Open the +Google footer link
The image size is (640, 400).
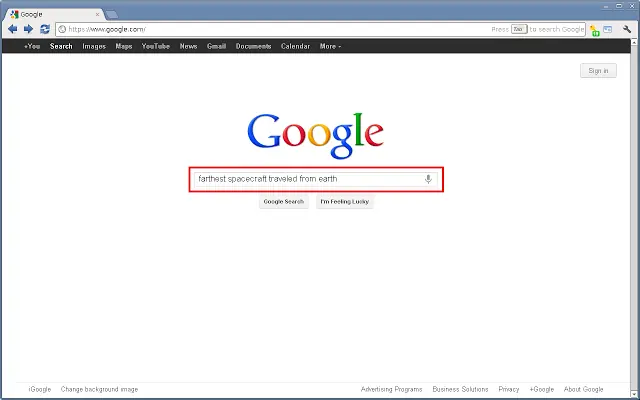[x=542, y=389]
